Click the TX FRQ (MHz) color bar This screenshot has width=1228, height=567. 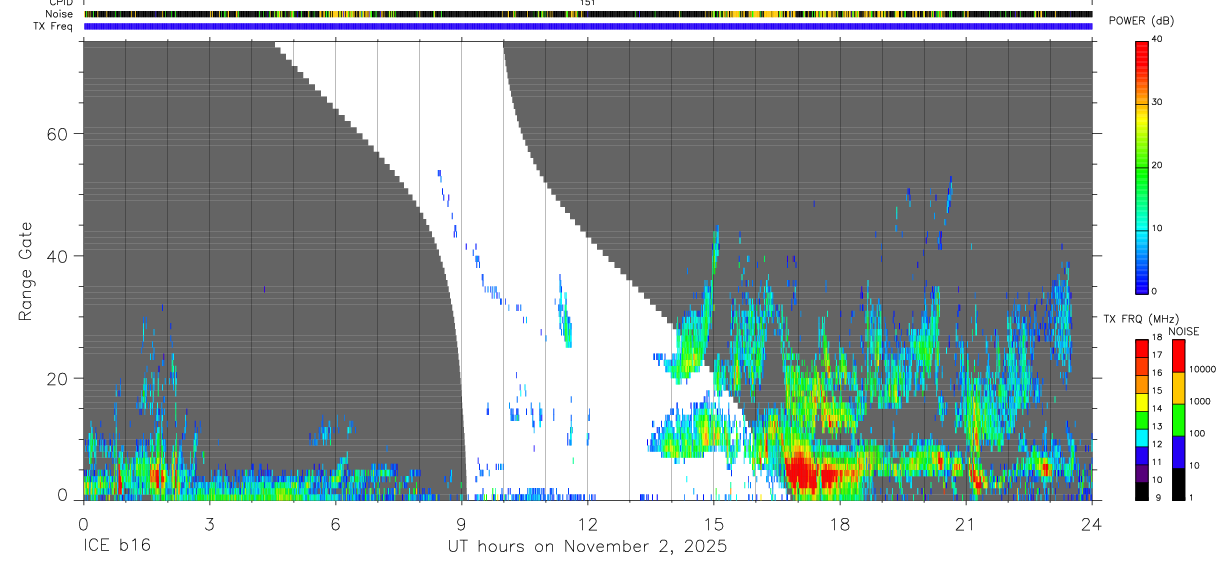tap(1142, 419)
